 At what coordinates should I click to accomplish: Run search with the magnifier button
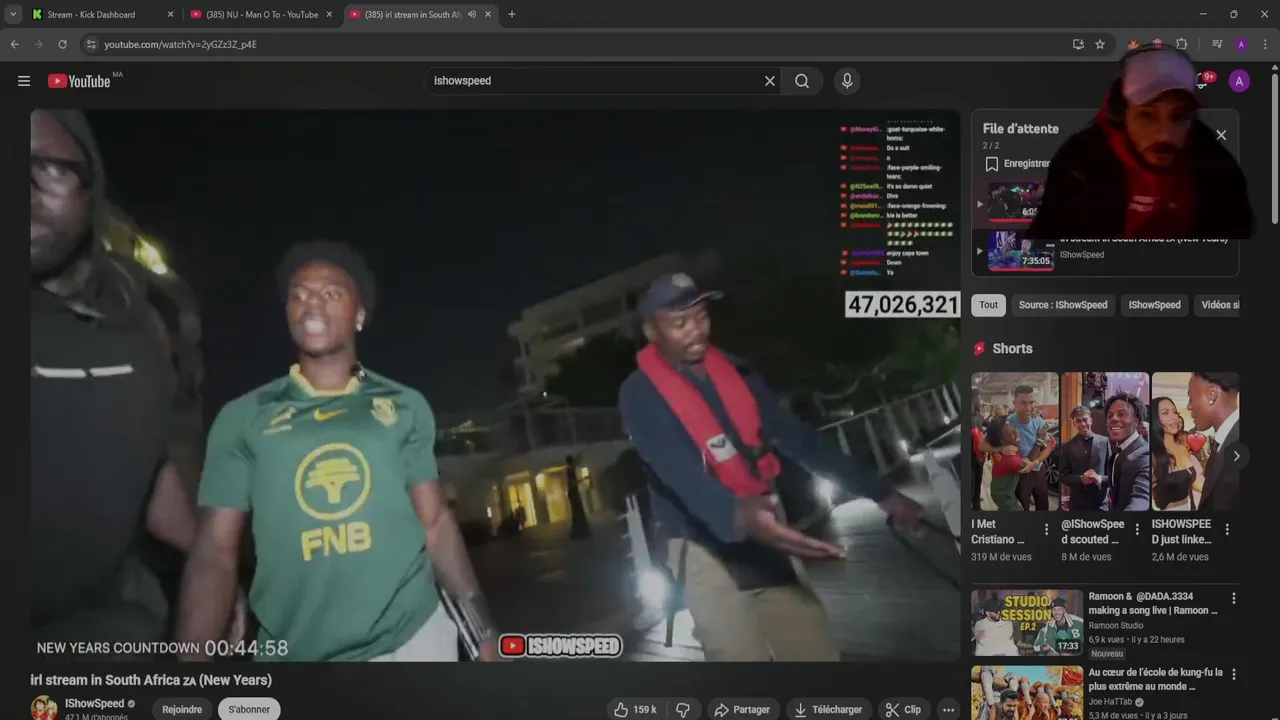coord(802,81)
